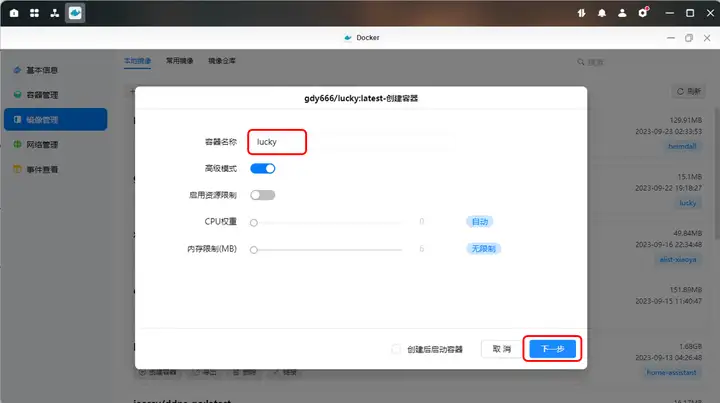The image size is (720, 403).
Task: Click the 内存限制(MB) slider handle
Action: pos(253,250)
